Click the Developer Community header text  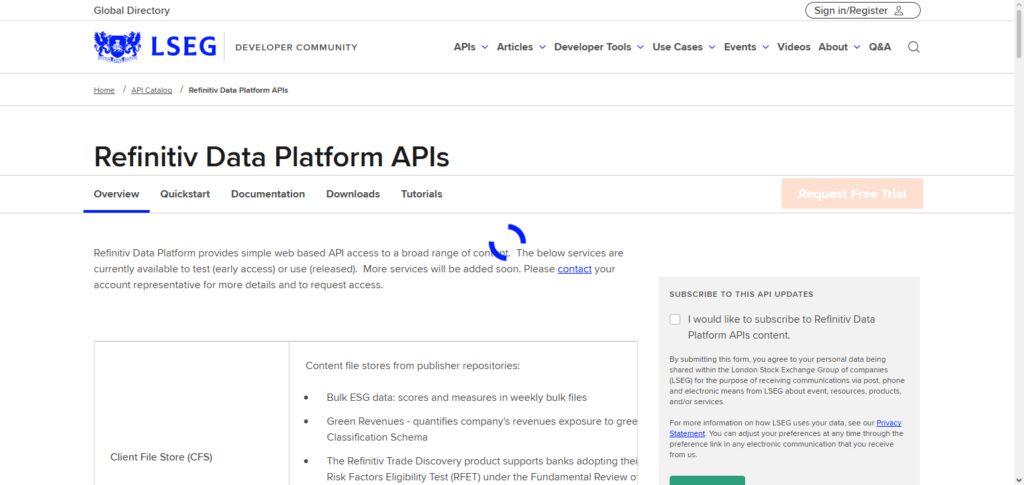point(296,47)
